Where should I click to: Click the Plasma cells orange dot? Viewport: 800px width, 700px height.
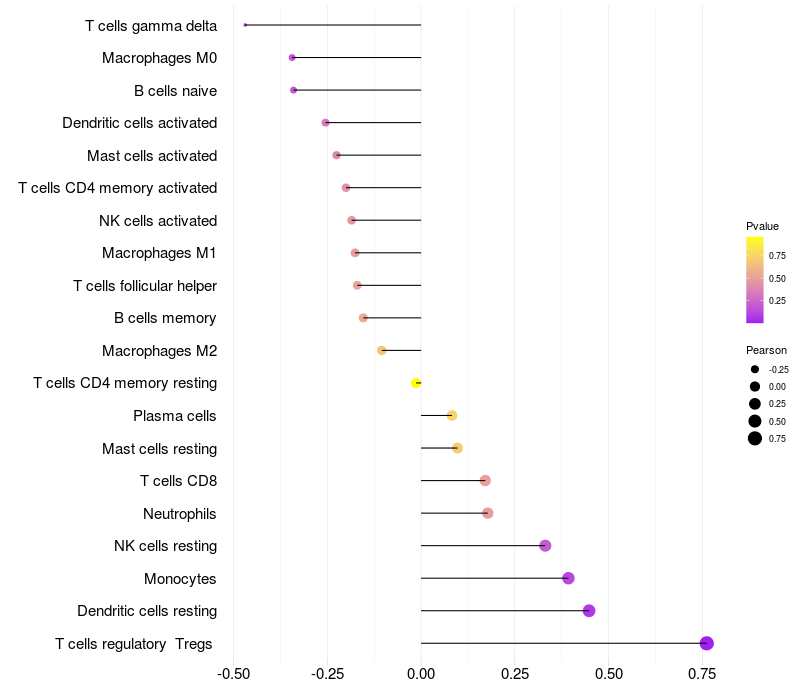[x=452, y=415]
